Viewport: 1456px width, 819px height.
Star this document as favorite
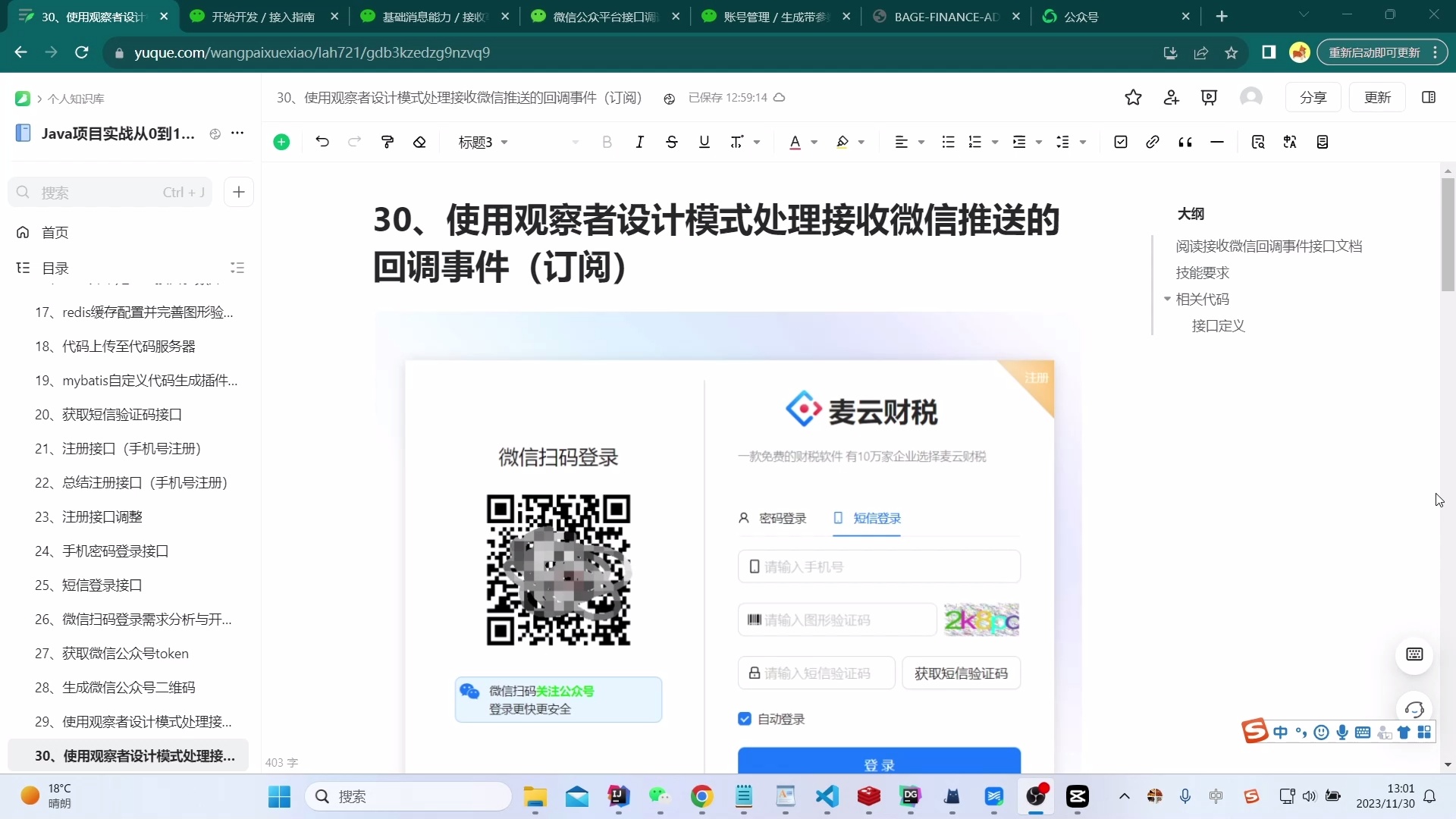click(x=1133, y=97)
